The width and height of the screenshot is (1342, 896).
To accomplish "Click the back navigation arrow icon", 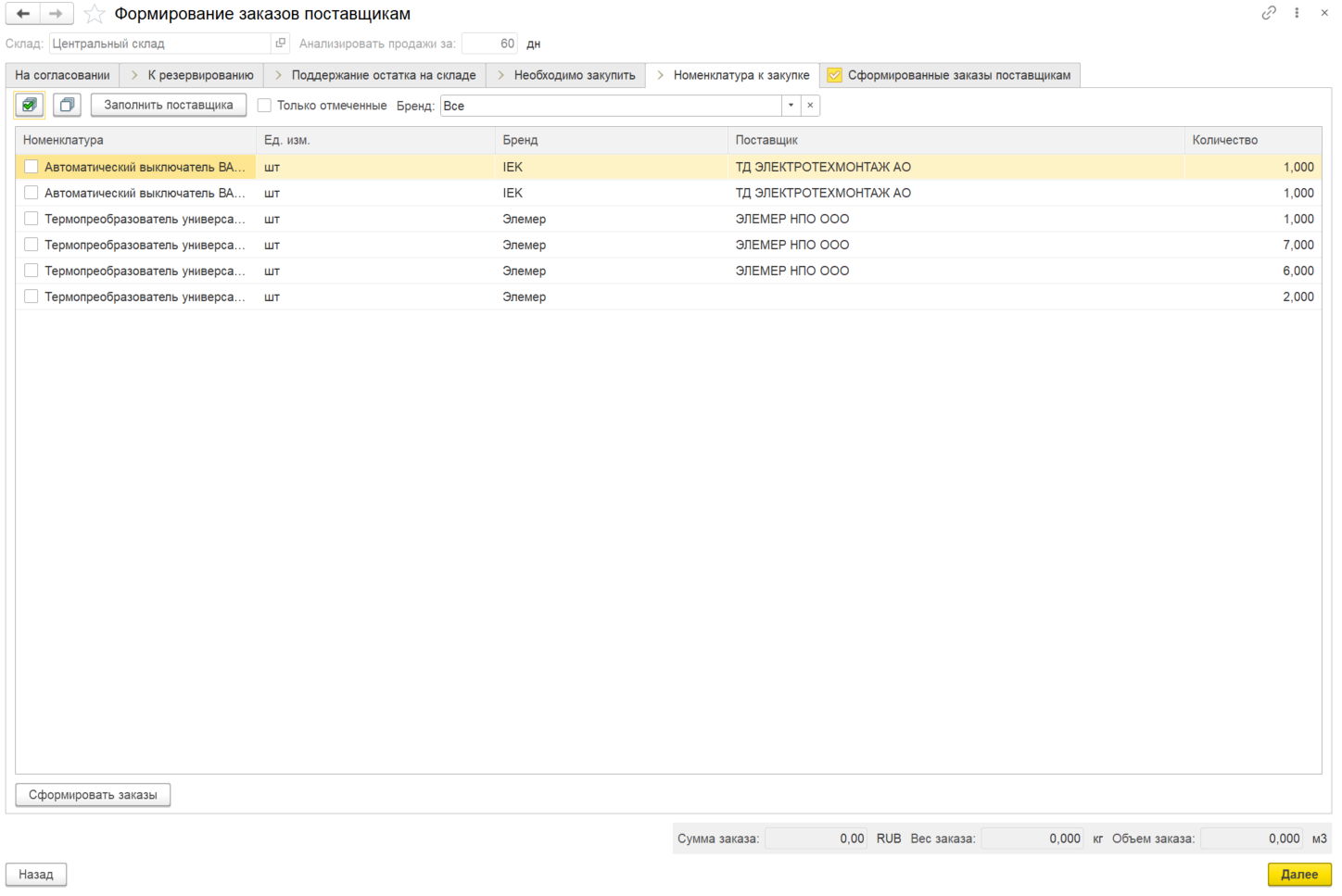I will pyautogui.click(x=23, y=14).
